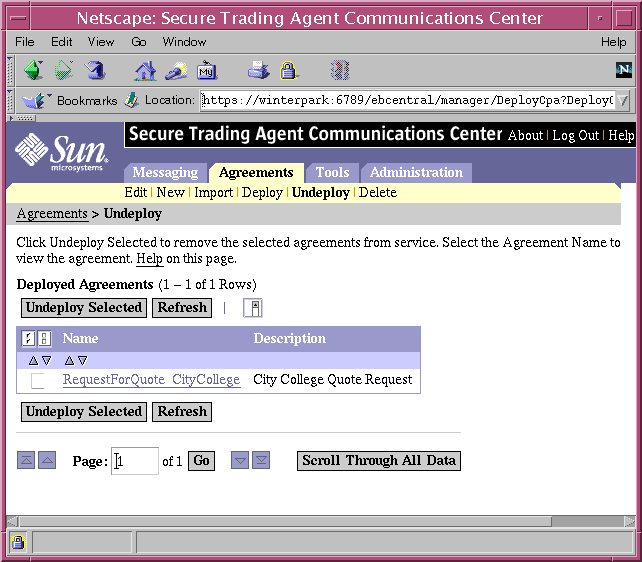The height and width of the screenshot is (562, 642).
Task: Click into the Page number field
Action: pyautogui.click(x=135, y=461)
